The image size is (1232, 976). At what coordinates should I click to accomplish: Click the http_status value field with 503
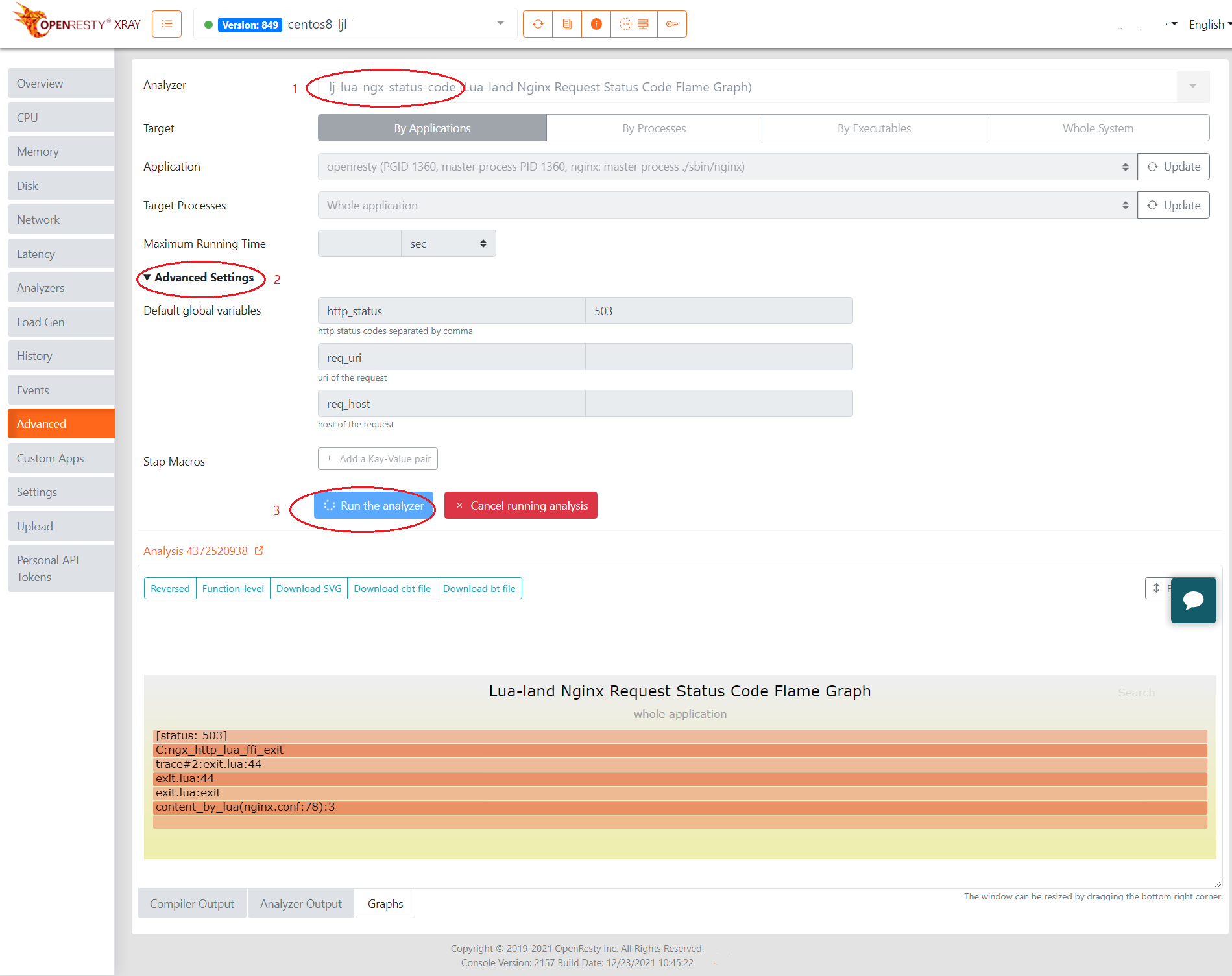click(x=719, y=311)
